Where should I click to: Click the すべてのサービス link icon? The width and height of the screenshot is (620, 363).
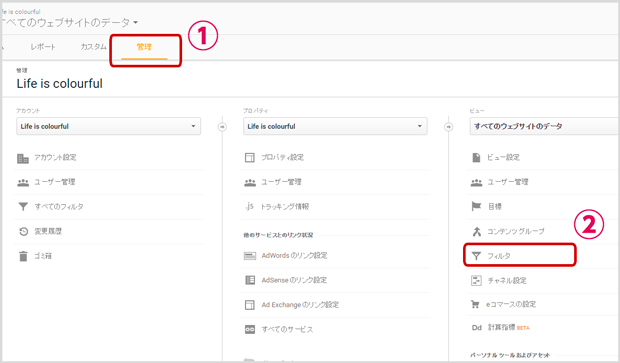coord(250,329)
